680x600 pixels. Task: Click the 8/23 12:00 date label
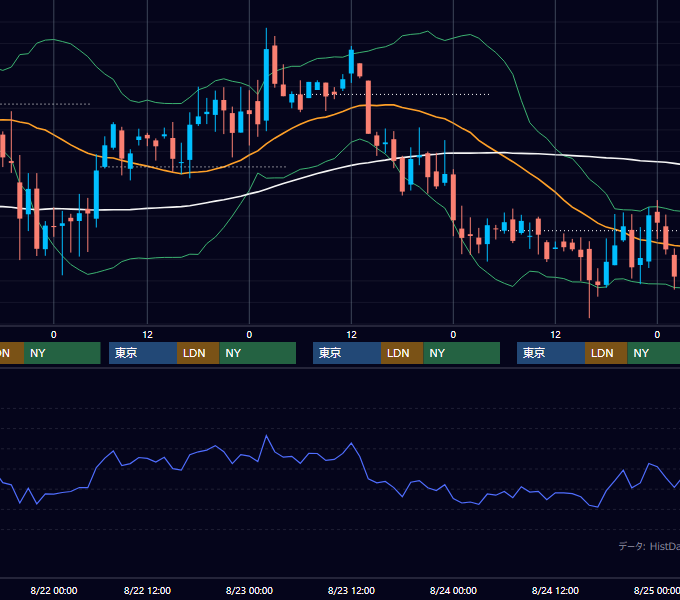click(351, 590)
